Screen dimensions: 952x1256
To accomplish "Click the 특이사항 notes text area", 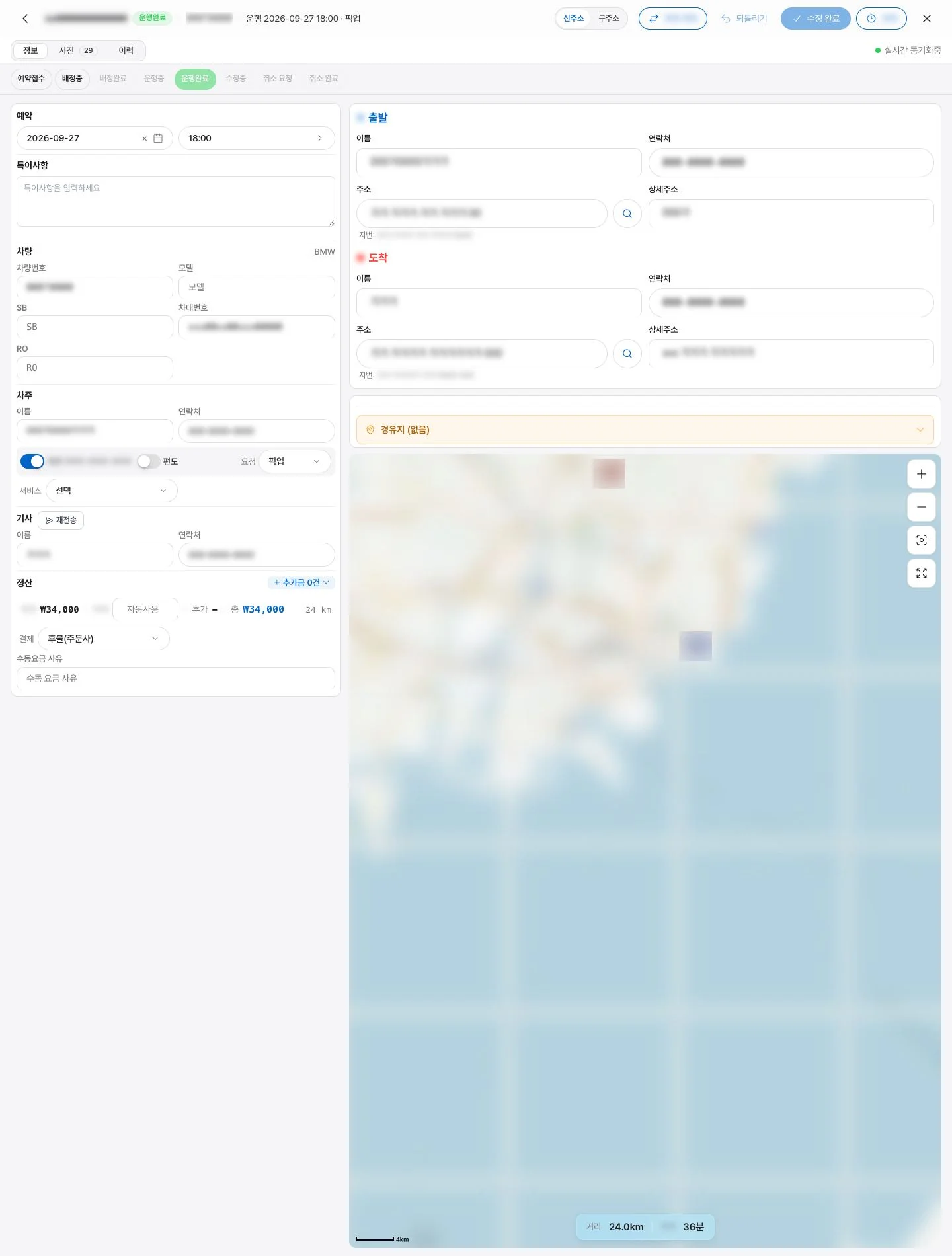I will (x=176, y=201).
